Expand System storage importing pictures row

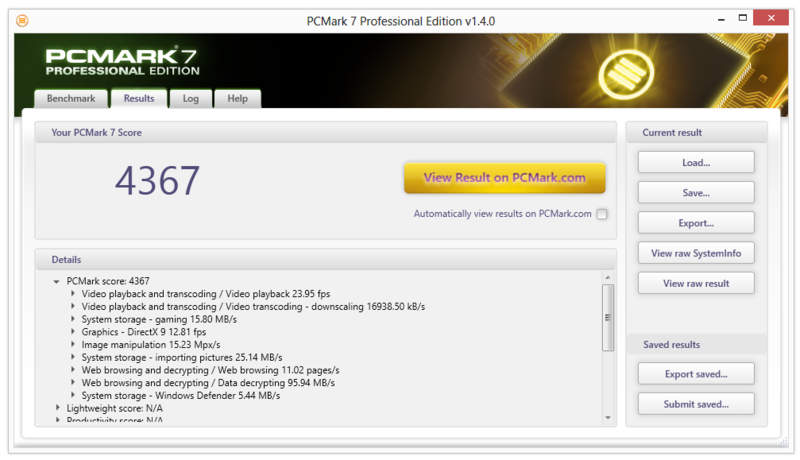tap(73, 357)
